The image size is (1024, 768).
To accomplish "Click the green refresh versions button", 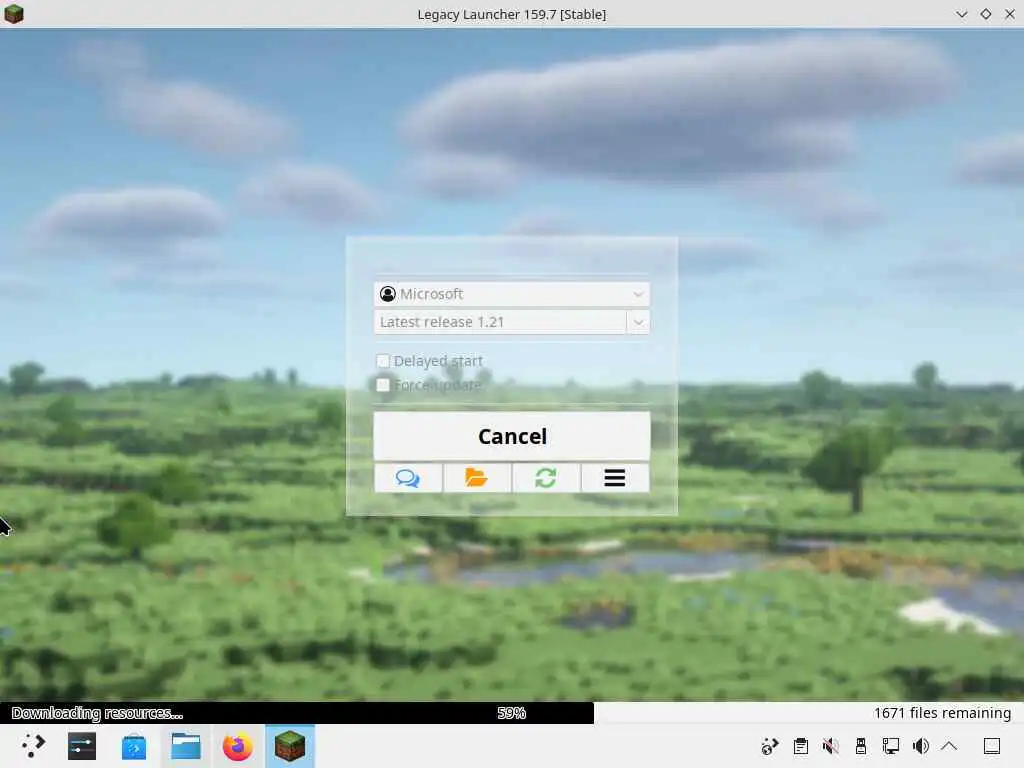I will [x=546, y=478].
